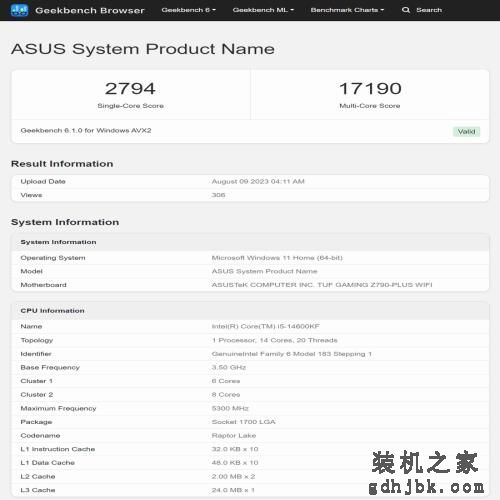Select the 24.0 MB x 1 value
Image resolution: width=500 pixels, height=500 pixels.
[233, 490]
